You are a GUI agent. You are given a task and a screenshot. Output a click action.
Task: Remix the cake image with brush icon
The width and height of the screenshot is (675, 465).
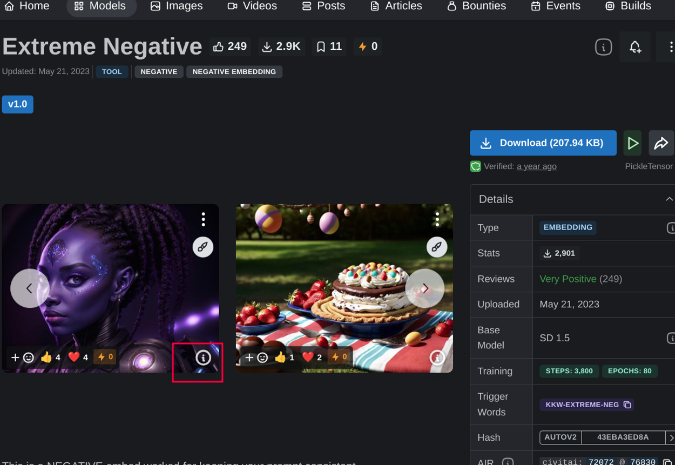437,247
